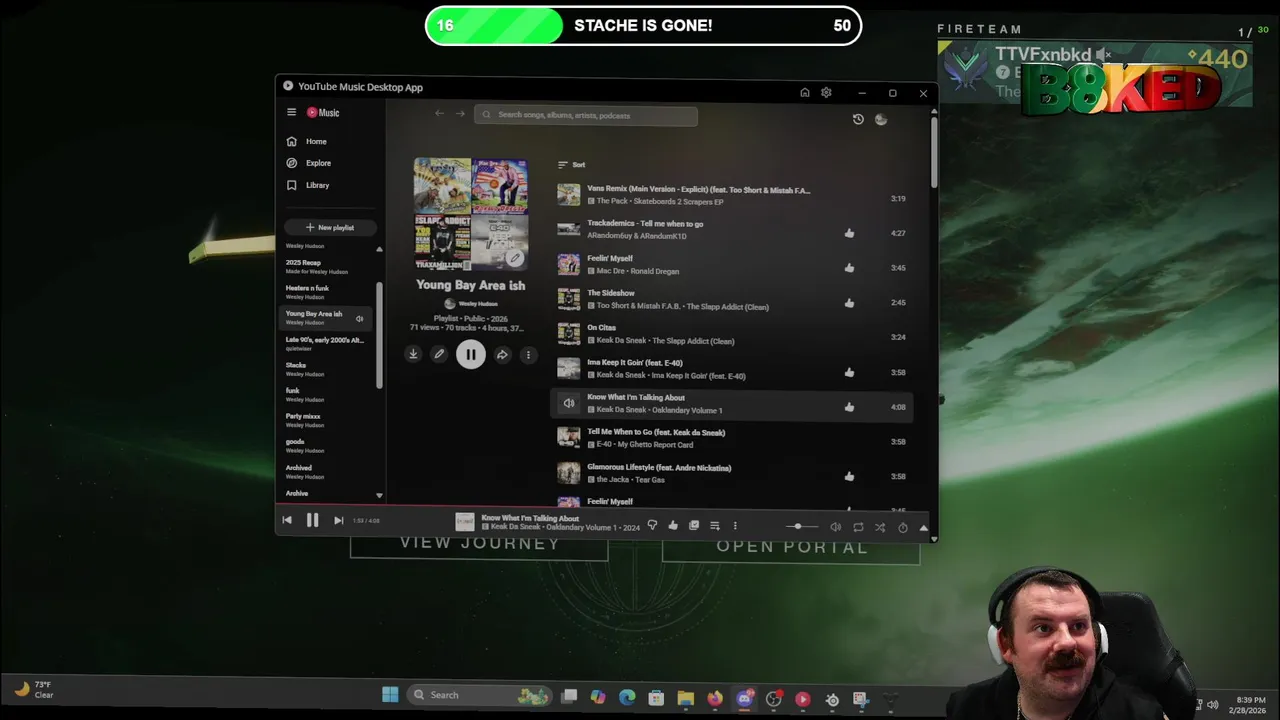Open settings gear in title bar
The width and height of the screenshot is (1280, 720).
coord(826,93)
